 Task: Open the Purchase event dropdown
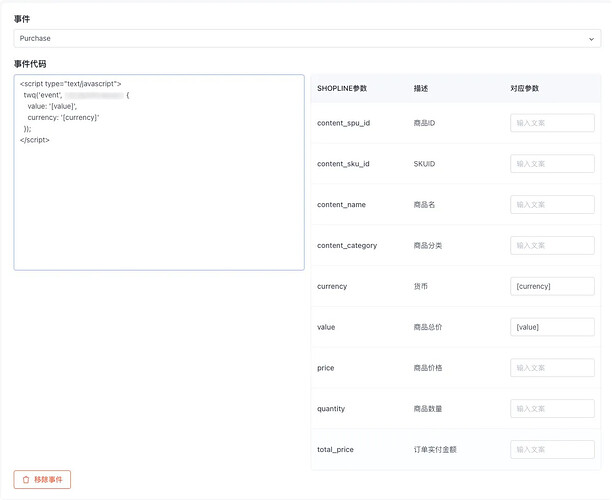pyautogui.click(x=300, y=38)
